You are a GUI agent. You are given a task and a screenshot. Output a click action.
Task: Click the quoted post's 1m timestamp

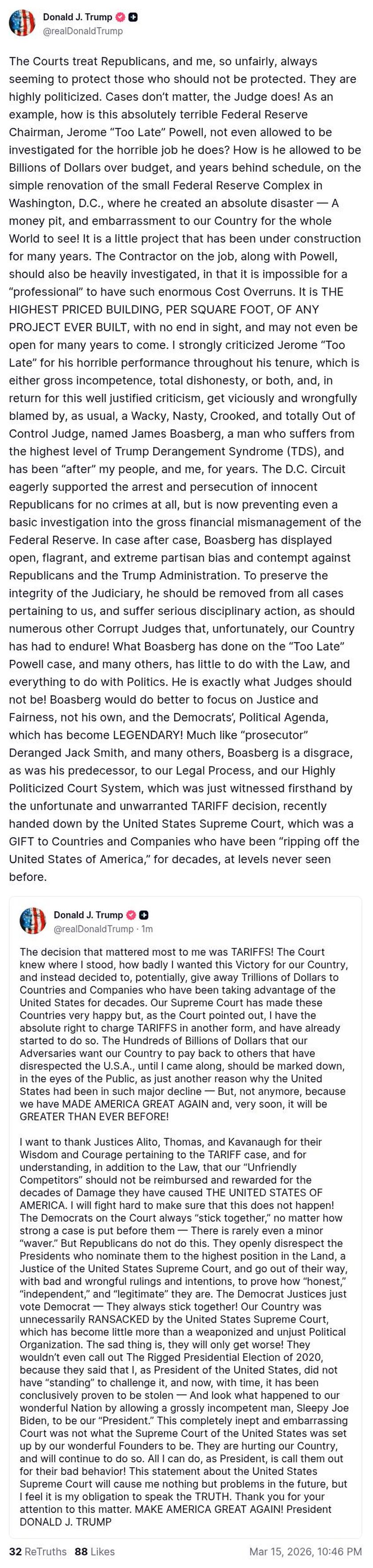tap(147, 929)
